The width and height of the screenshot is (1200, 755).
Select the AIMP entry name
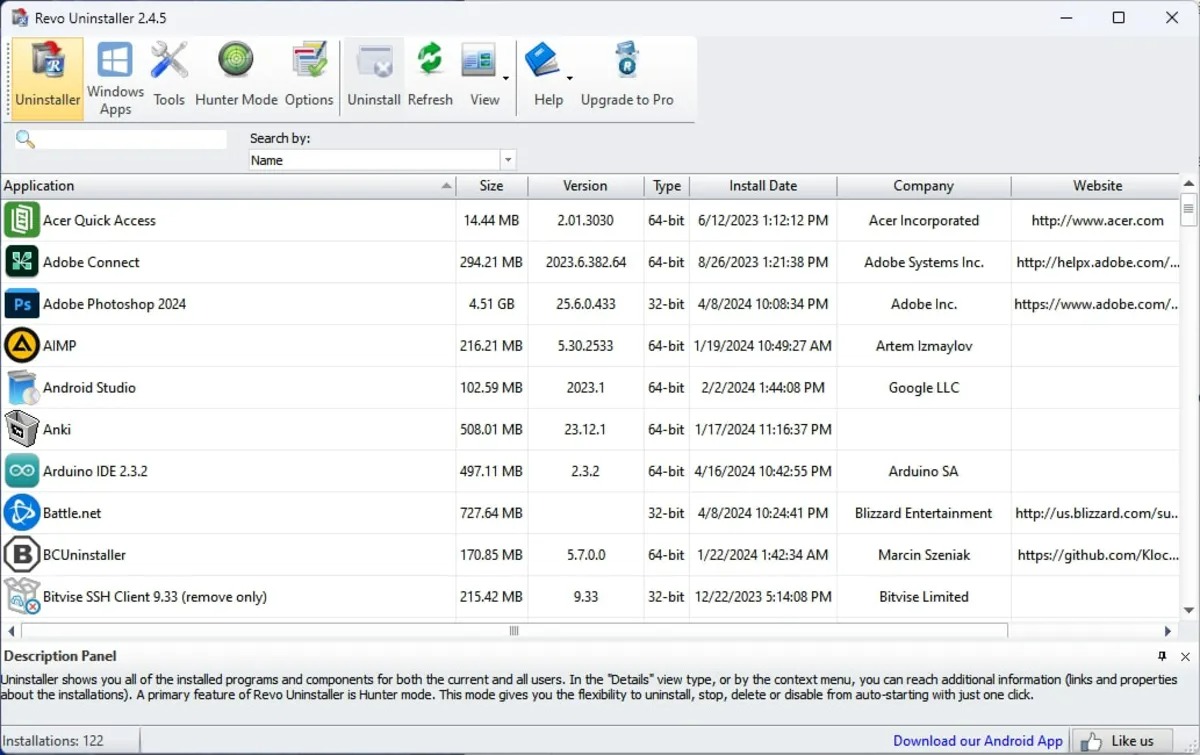[x=59, y=346]
